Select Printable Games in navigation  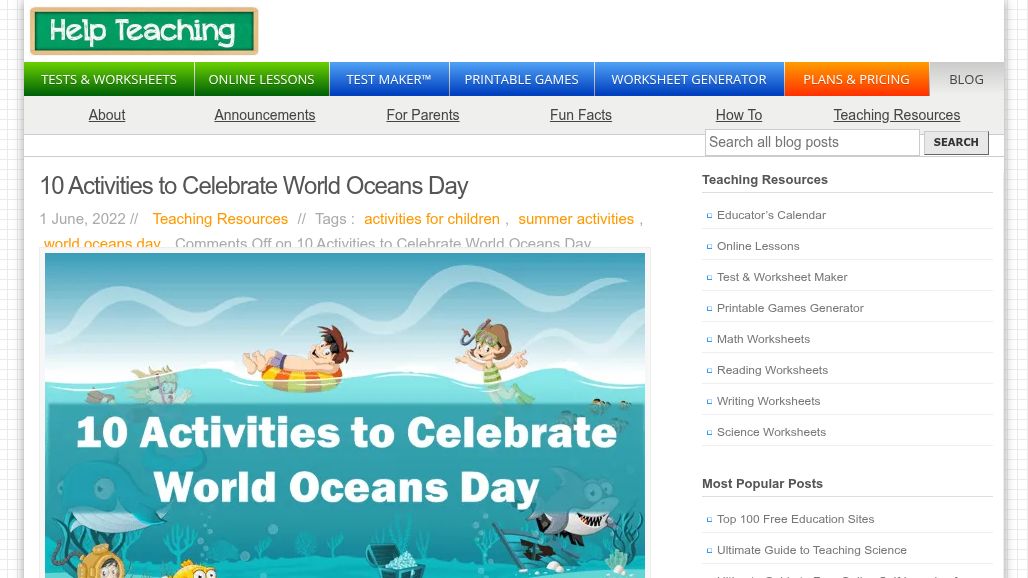point(521,79)
